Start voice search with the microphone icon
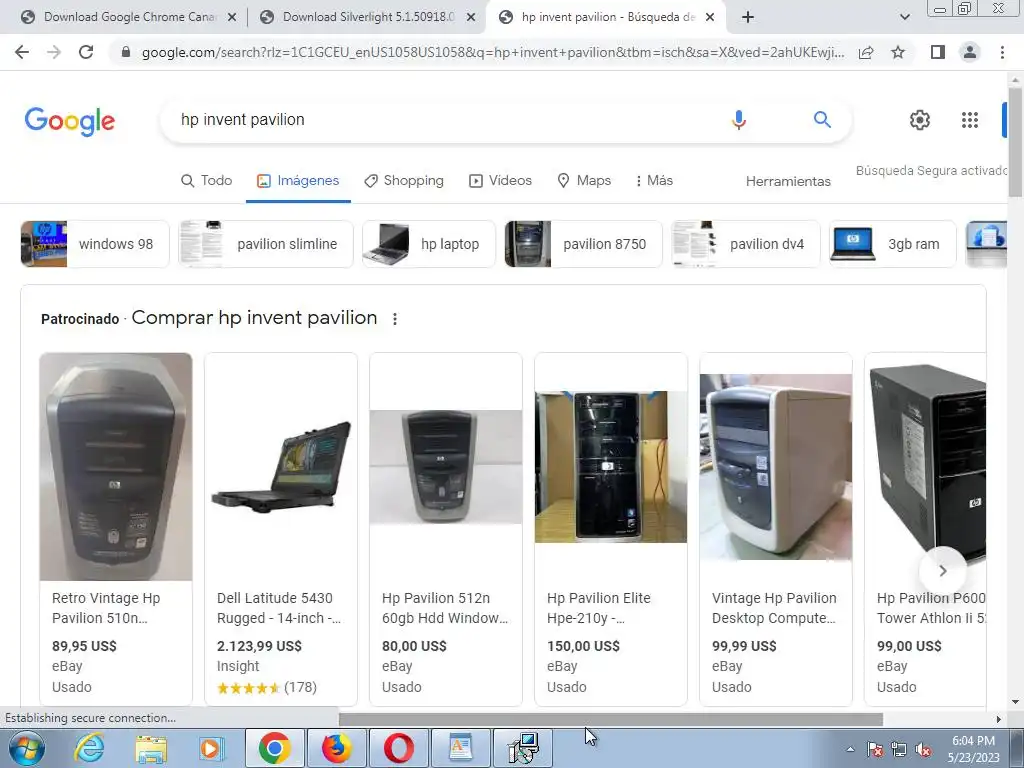Screen dimensions: 1024x768 tap(739, 120)
